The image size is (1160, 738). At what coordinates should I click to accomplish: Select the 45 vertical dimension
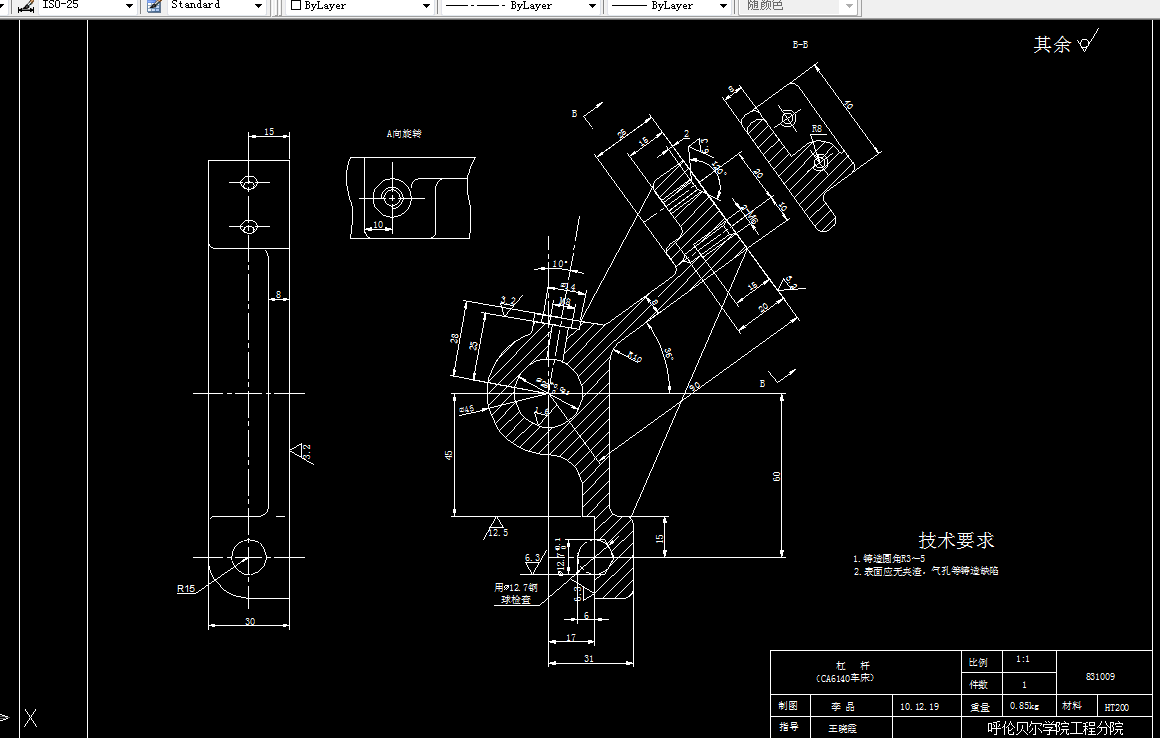pos(448,455)
